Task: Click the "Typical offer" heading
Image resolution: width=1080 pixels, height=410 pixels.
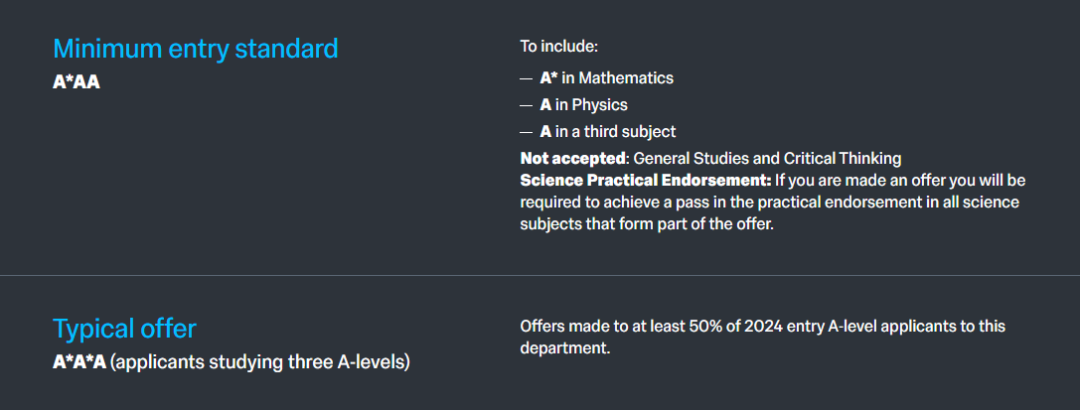Action: (x=124, y=329)
